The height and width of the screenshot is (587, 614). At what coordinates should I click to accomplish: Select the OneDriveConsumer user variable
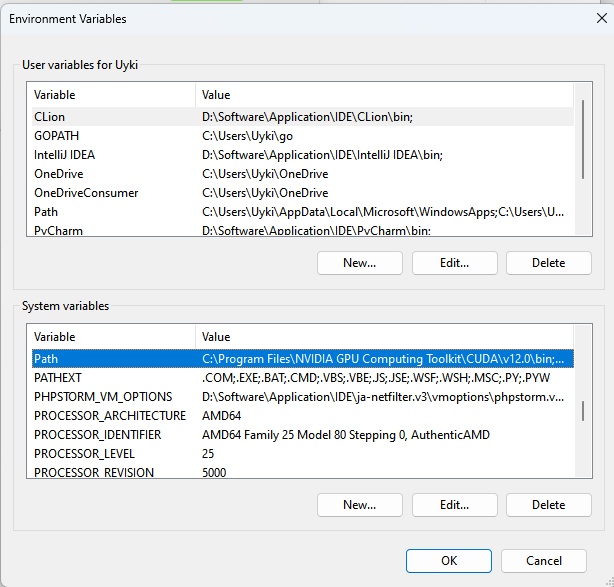point(303,193)
